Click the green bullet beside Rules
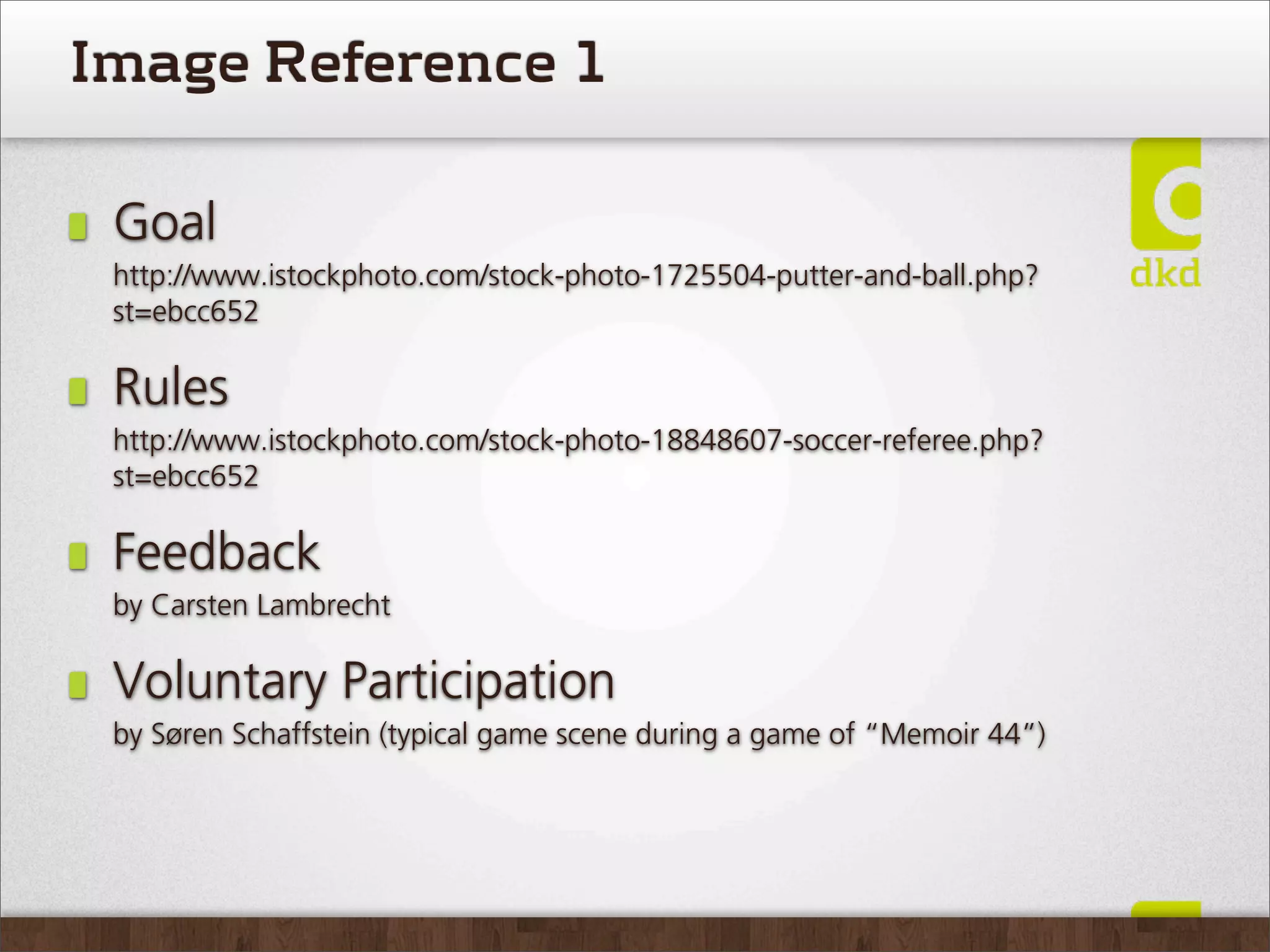The height and width of the screenshot is (952, 1270). 78,391
